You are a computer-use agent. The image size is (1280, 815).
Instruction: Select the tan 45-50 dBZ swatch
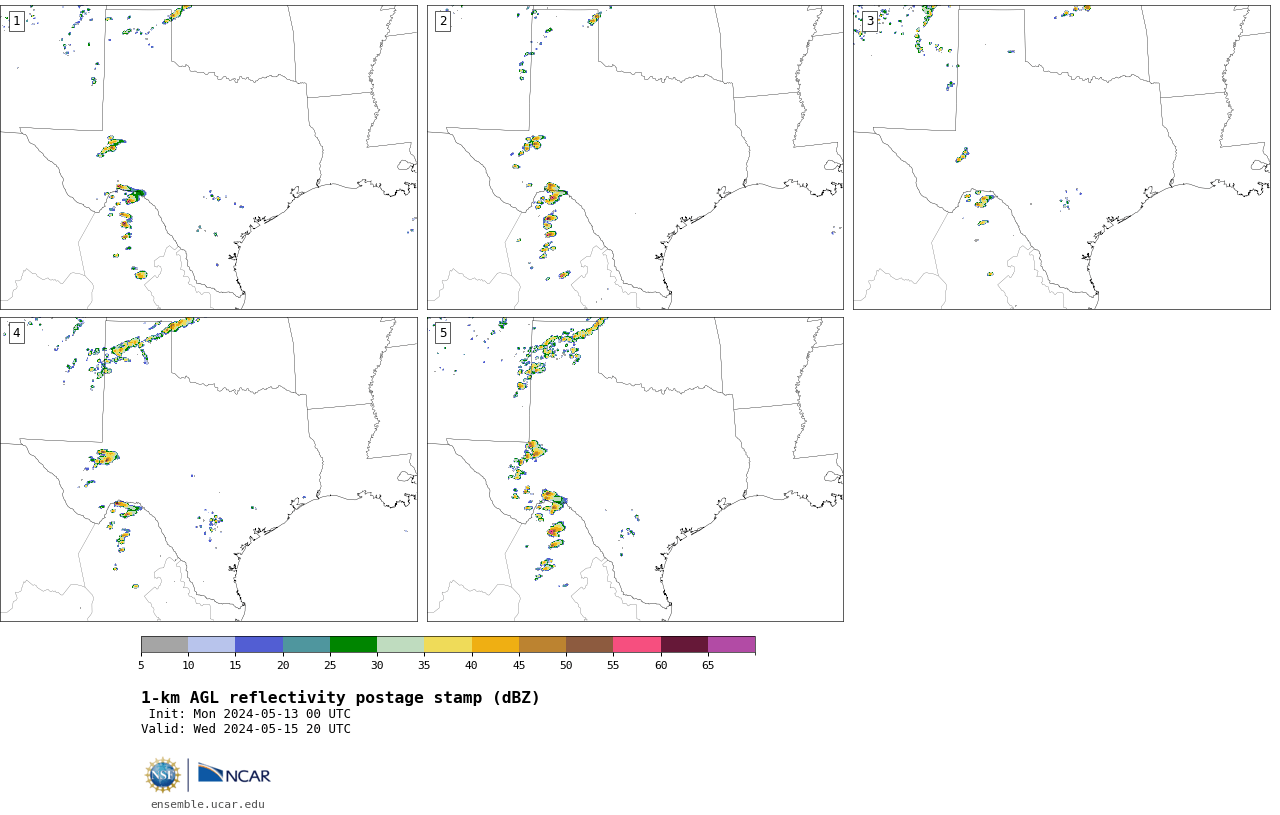(x=542, y=644)
